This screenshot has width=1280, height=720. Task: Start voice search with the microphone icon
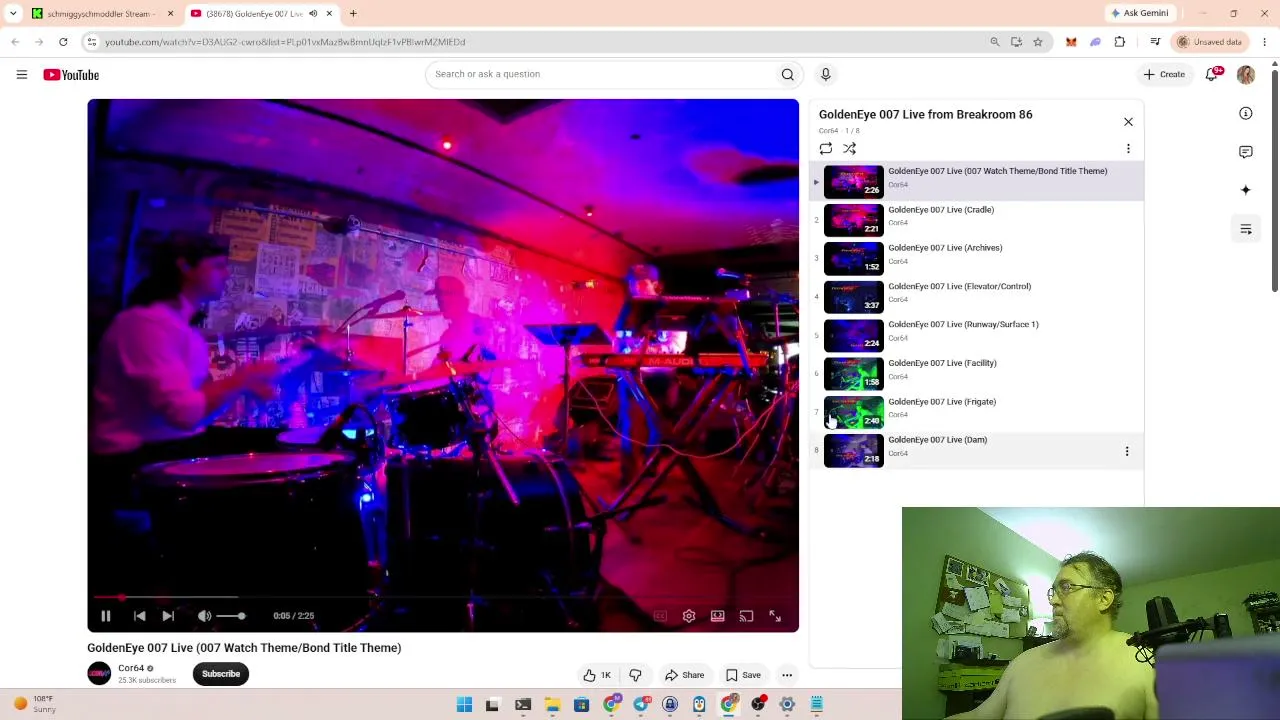click(x=825, y=74)
